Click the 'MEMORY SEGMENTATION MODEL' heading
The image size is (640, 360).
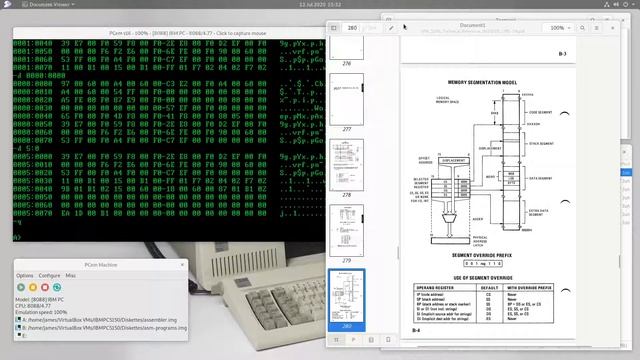tap(482, 82)
